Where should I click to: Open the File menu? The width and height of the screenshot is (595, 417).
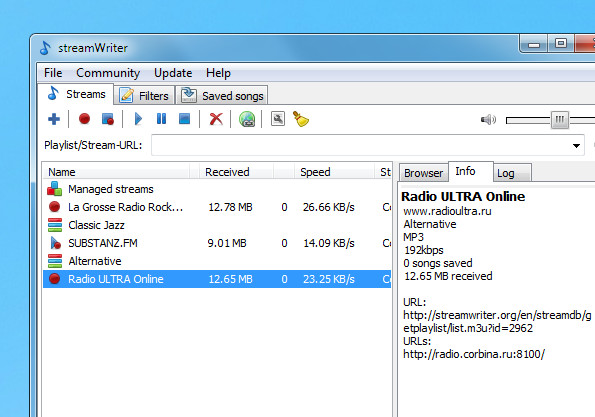click(53, 72)
